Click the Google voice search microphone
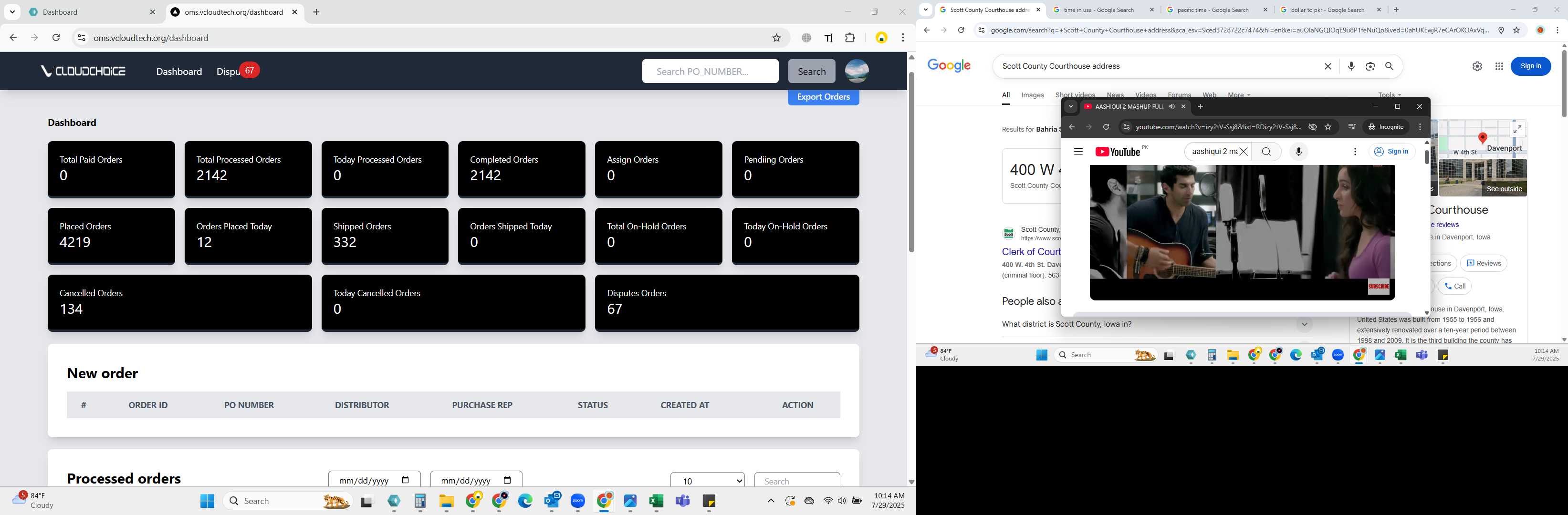Image resolution: width=1568 pixels, height=515 pixels. click(1351, 66)
